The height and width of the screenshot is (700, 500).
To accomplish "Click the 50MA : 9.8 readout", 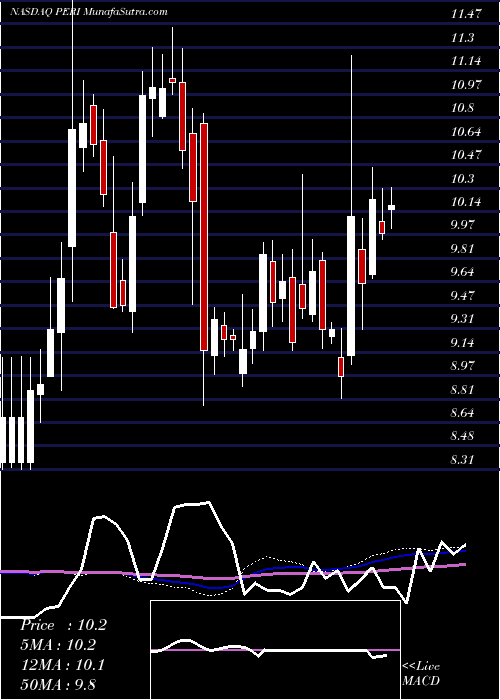I will 58,684.
